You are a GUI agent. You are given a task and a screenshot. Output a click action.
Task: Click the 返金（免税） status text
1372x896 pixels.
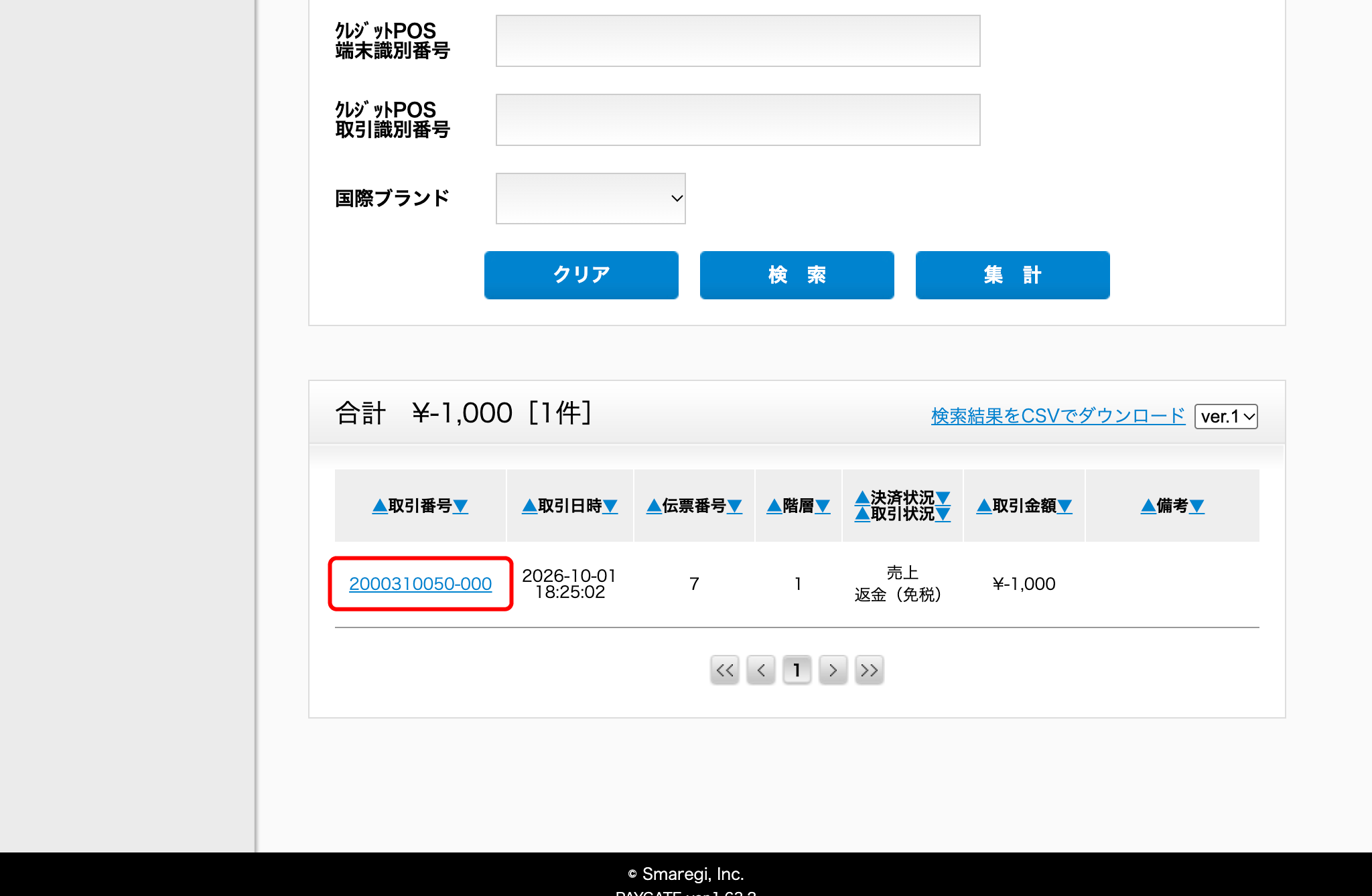click(898, 595)
